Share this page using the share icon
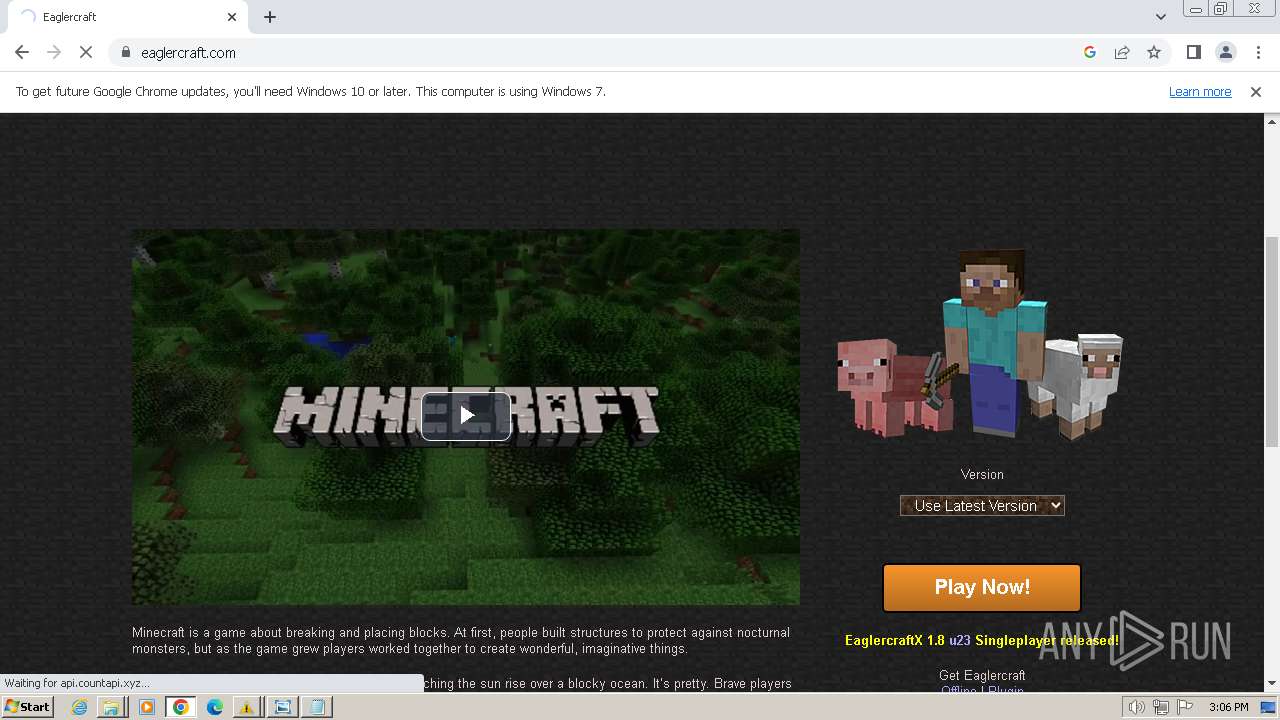This screenshot has width=1280, height=720. click(x=1122, y=52)
